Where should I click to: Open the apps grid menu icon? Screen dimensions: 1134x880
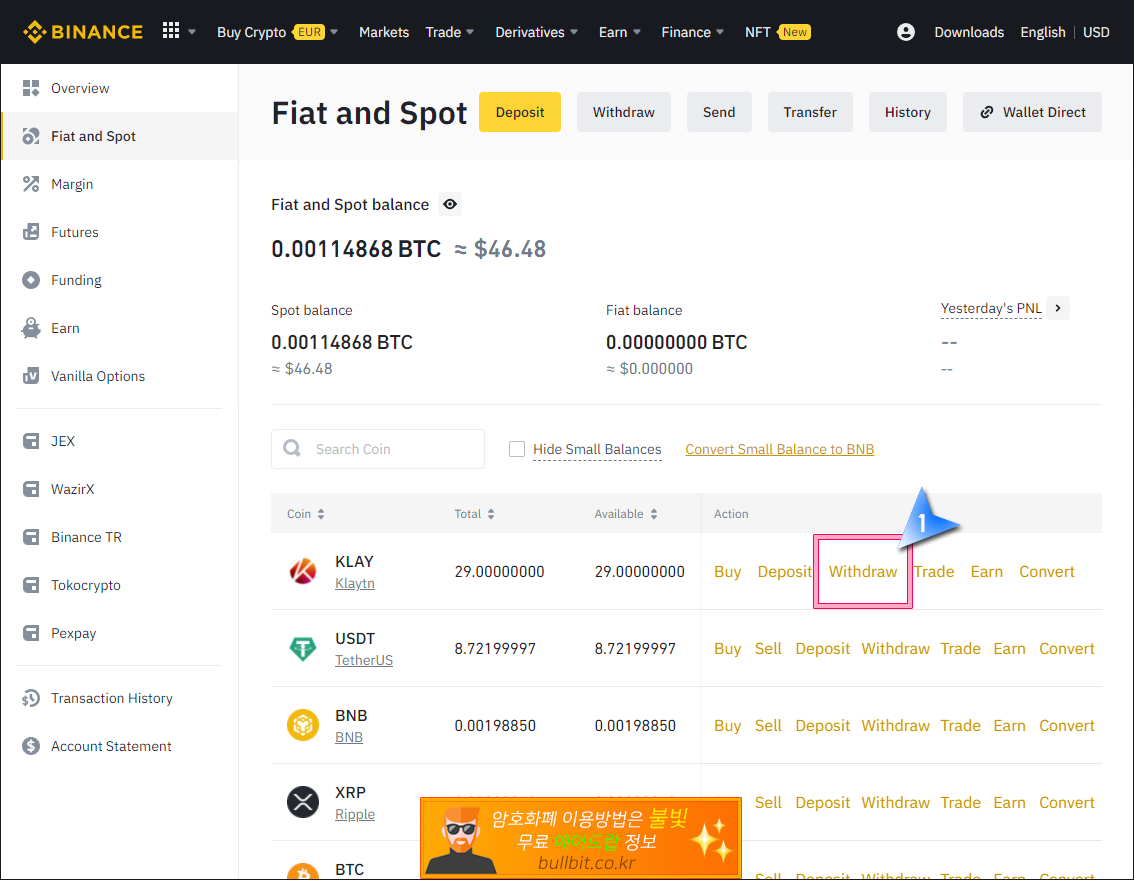tap(171, 30)
